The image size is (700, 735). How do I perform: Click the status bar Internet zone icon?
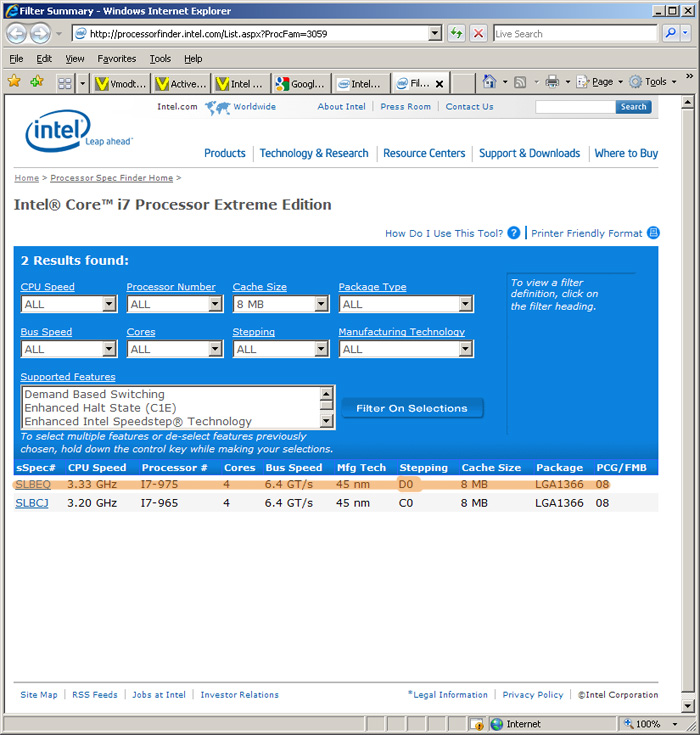pos(497,724)
